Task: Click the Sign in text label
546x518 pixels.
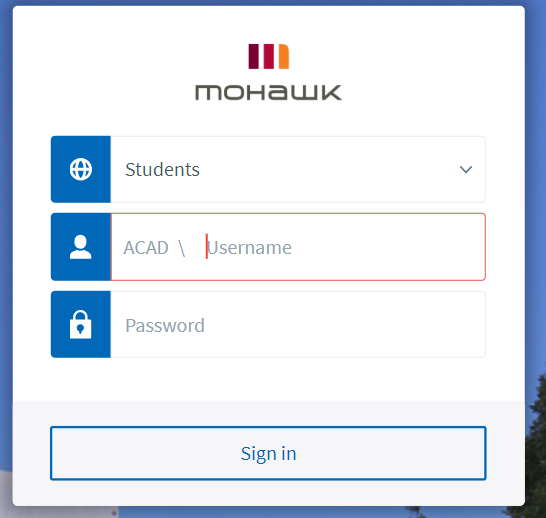Action: pyautogui.click(x=268, y=454)
